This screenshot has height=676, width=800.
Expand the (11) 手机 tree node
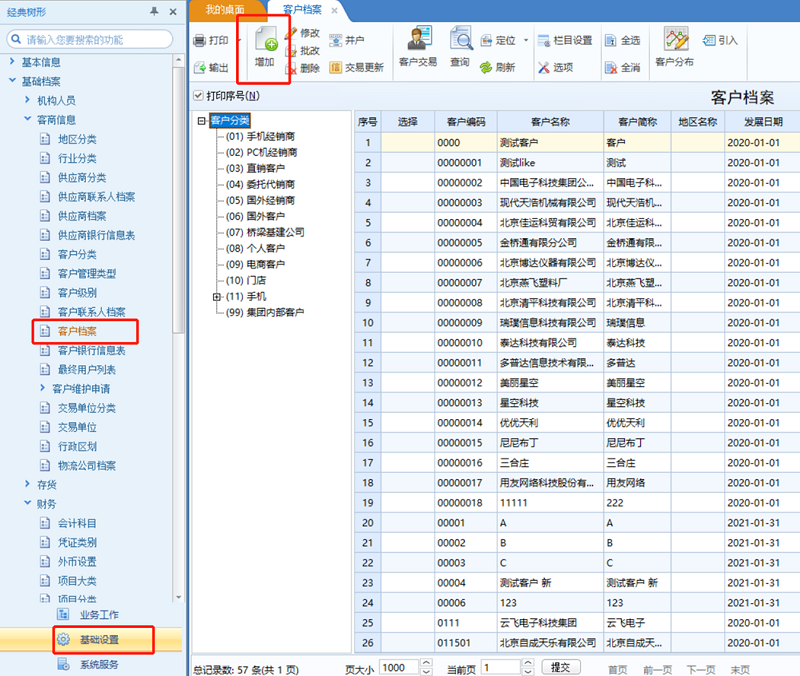click(217, 296)
